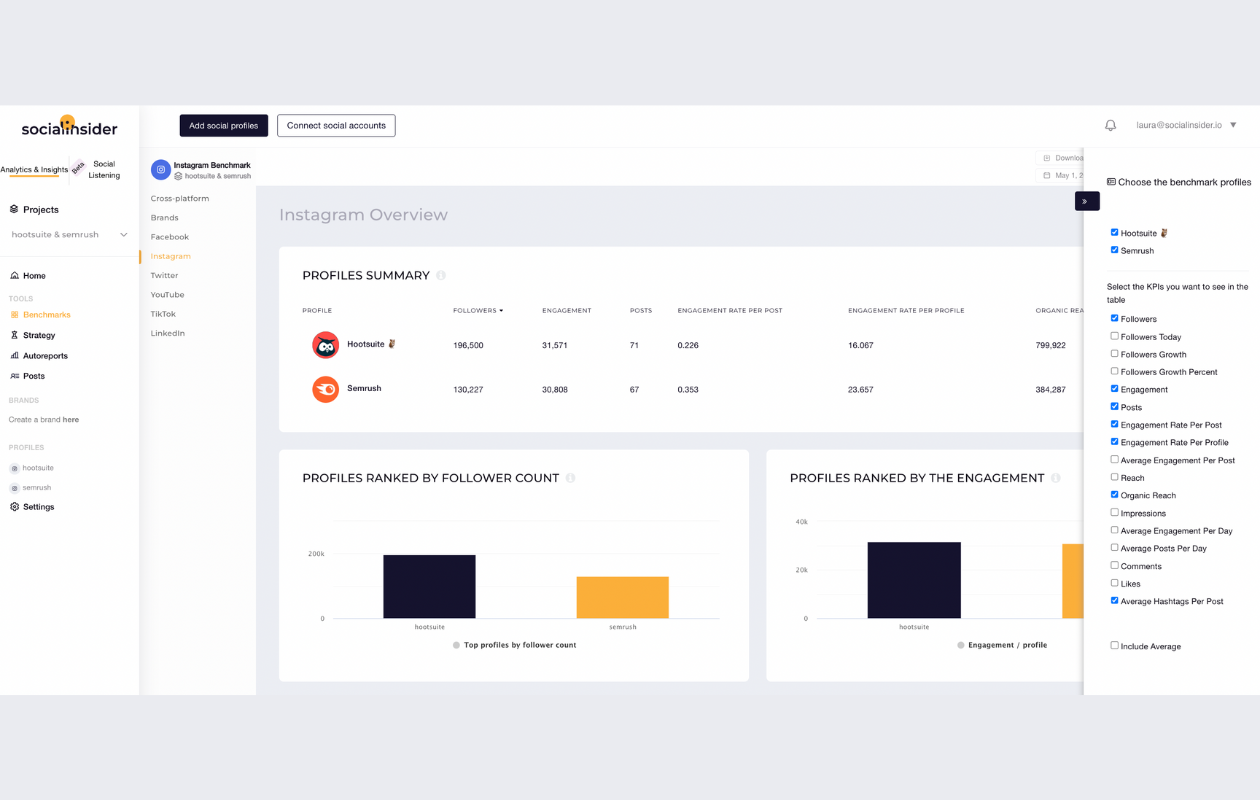The image size is (1260, 800).
Task: Click the dark hootsuite follower count bar
Action: pyautogui.click(x=429, y=586)
